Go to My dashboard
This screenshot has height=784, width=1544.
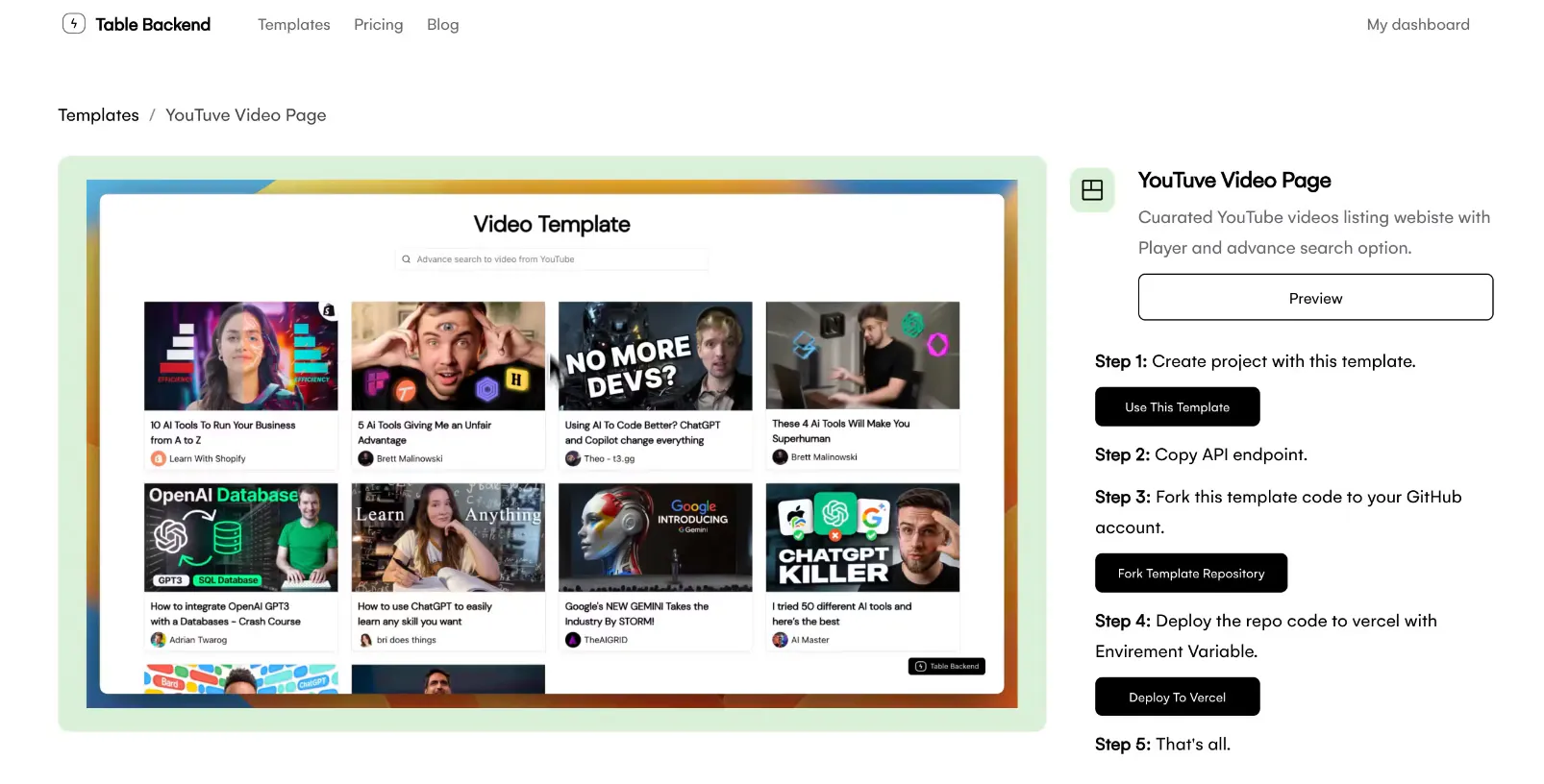pos(1418,25)
